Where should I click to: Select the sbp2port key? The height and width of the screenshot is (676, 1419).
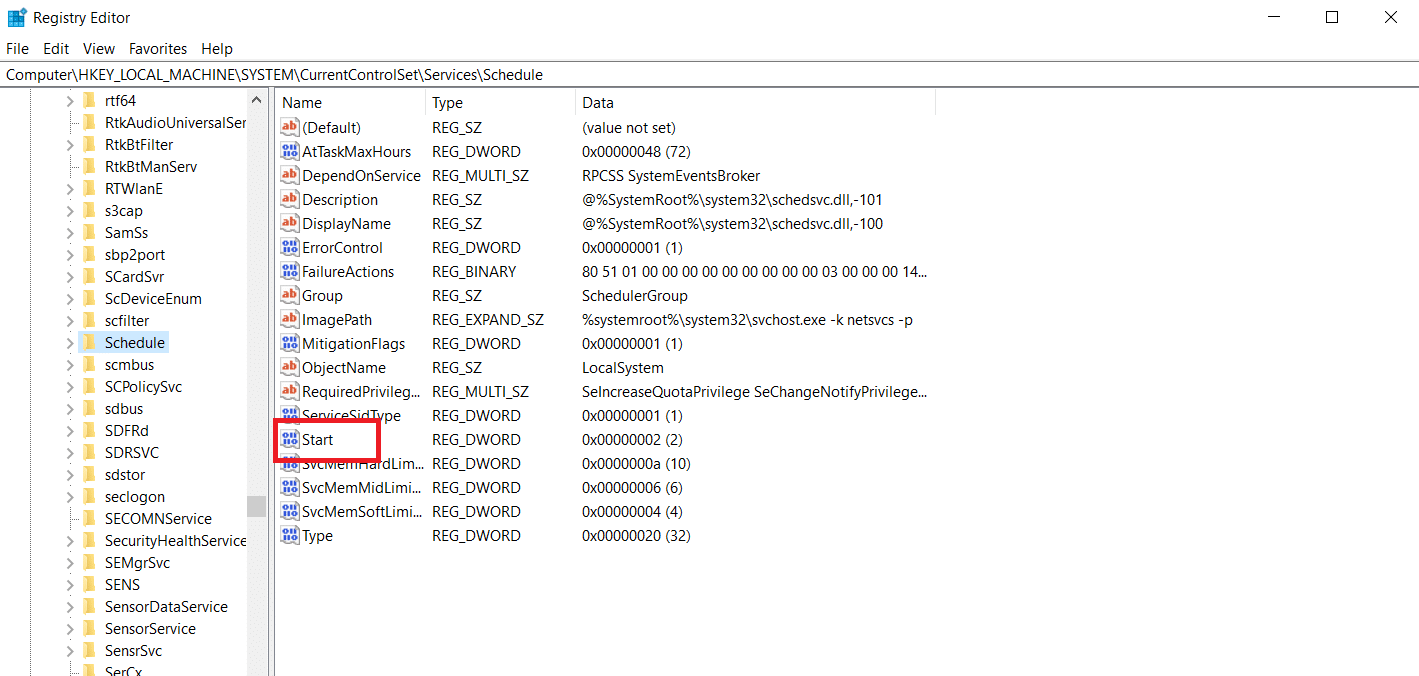(135, 255)
